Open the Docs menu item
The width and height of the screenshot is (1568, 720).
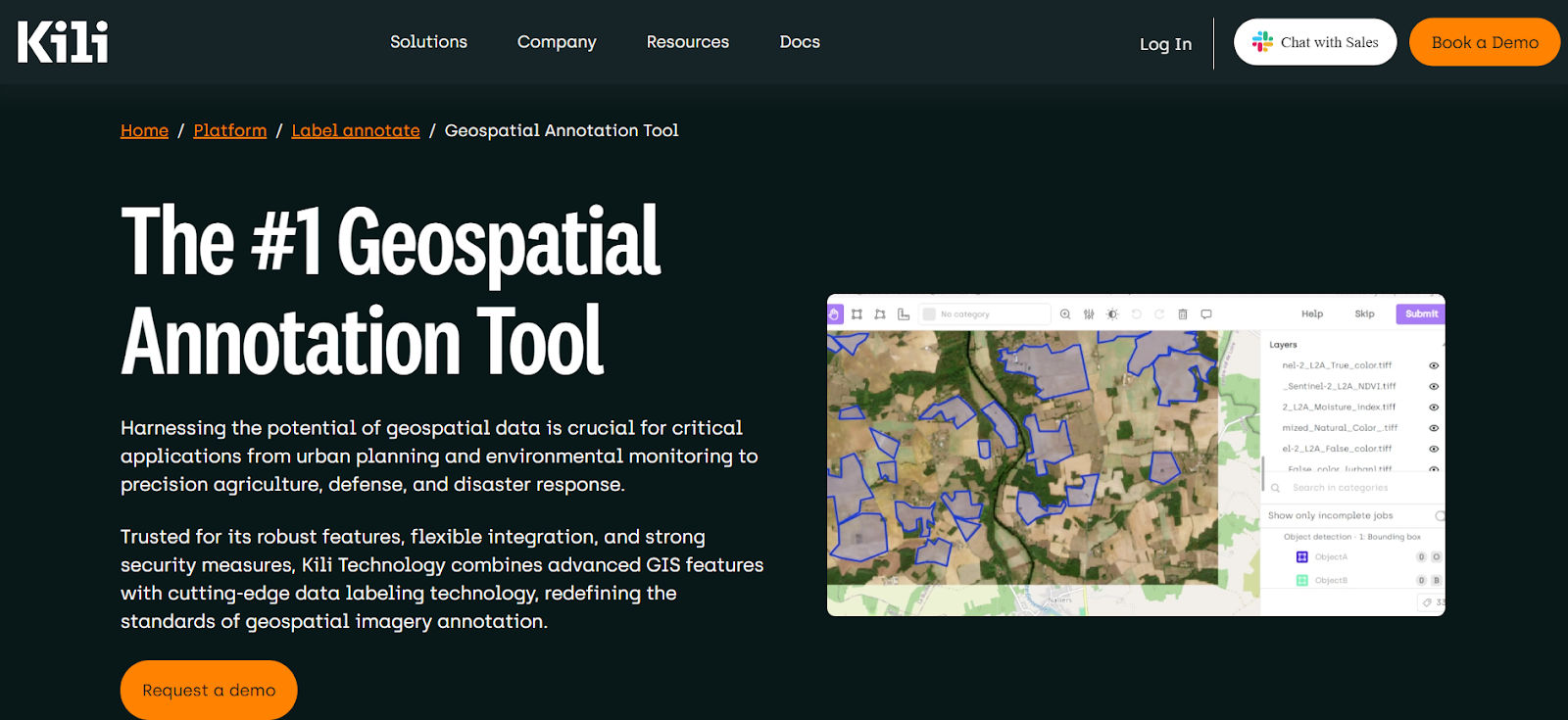point(800,42)
